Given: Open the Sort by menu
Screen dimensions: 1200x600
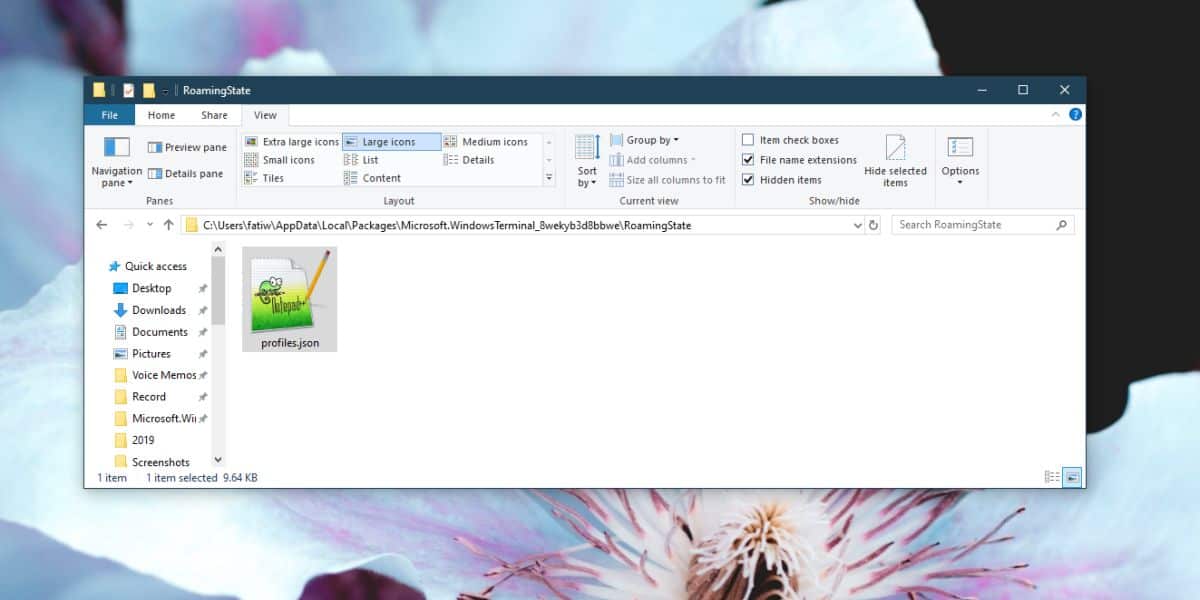Looking at the screenshot, I should coord(587,162).
